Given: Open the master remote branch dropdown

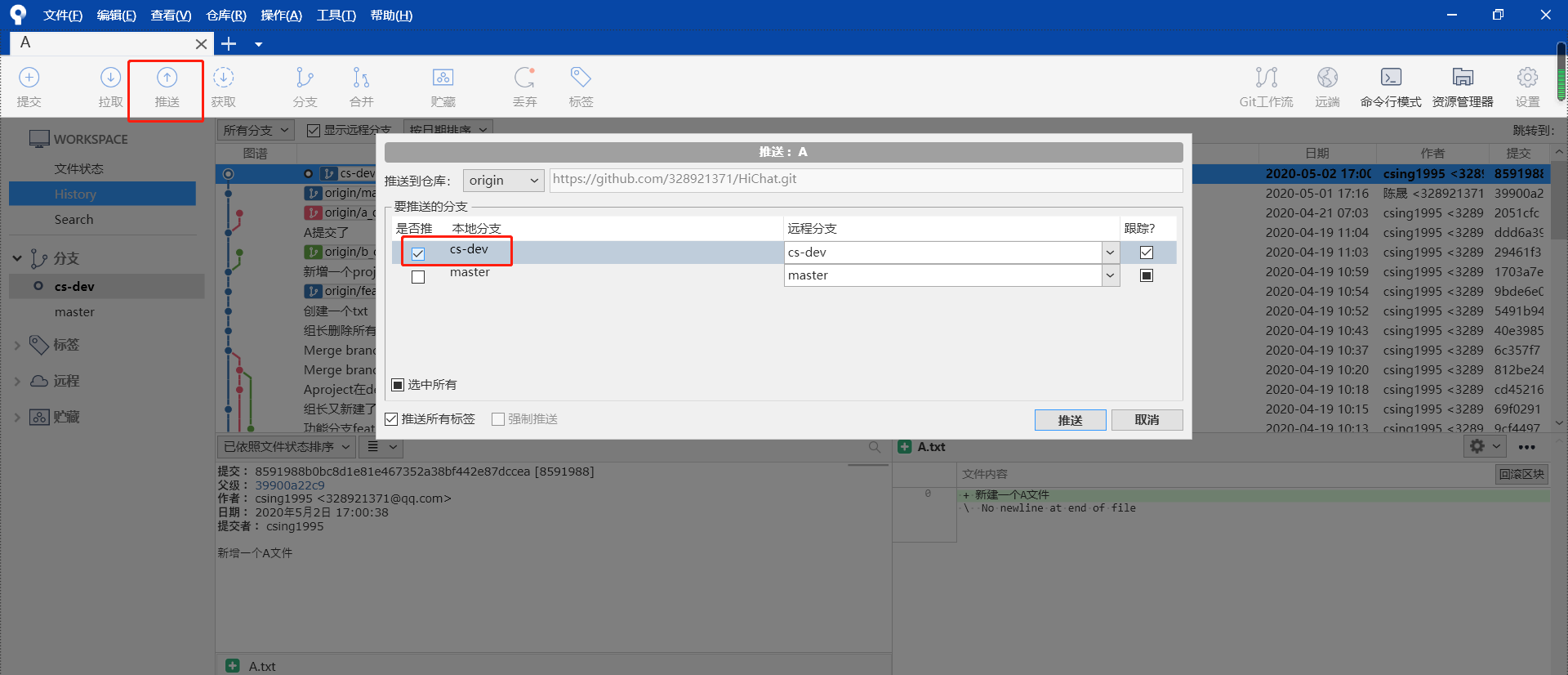Looking at the screenshot, I should click(1110, 275).
